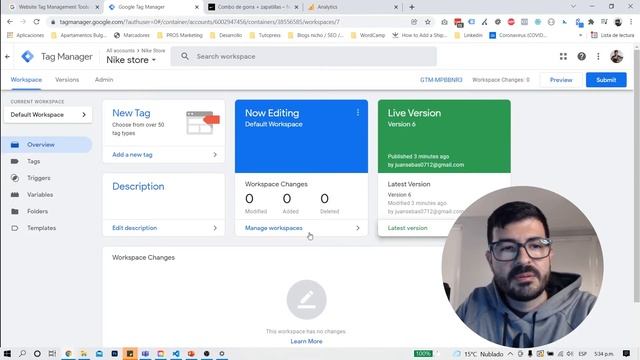This screenshot has height=360, width=640.
Task: Click the account profile avatar
Action: (x=616, y=56)
